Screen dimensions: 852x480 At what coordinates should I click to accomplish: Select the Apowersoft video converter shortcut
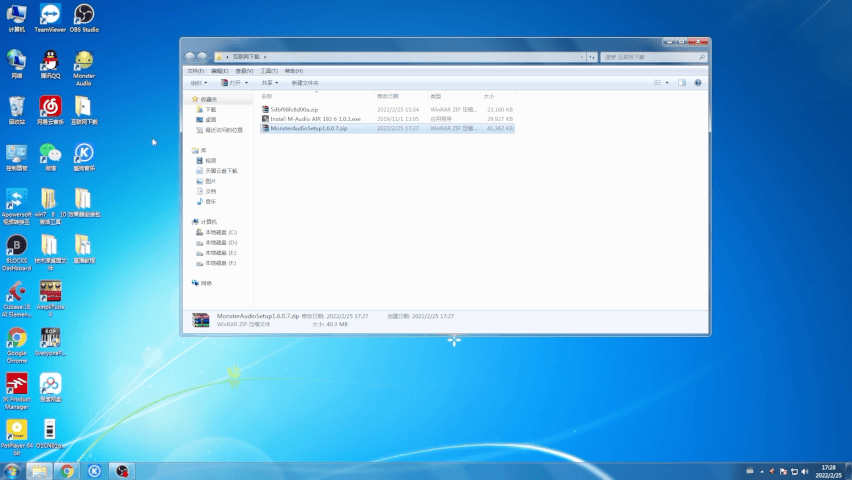coord(16,207)
